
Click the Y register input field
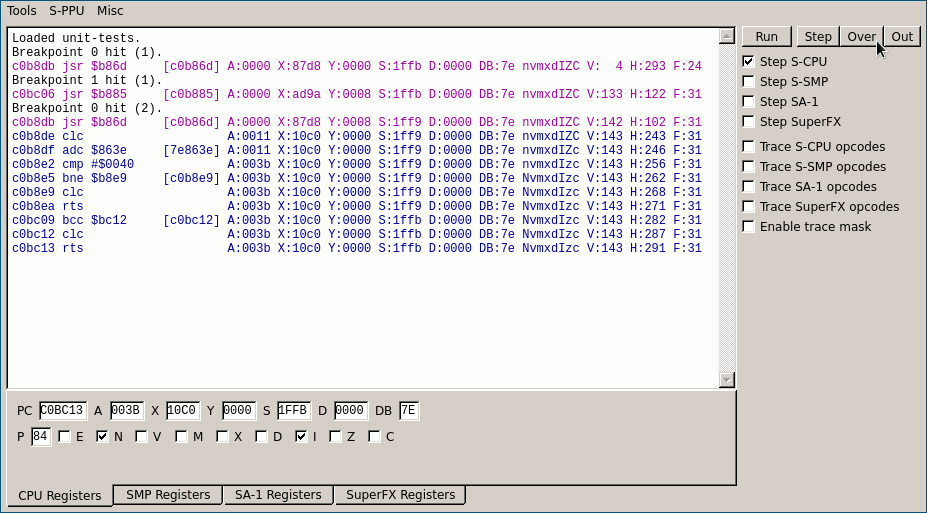tap(239, 410)
